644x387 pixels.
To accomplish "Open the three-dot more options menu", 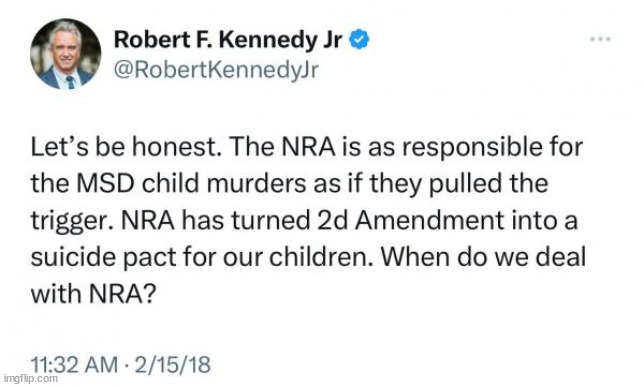I will coord(600,39).
